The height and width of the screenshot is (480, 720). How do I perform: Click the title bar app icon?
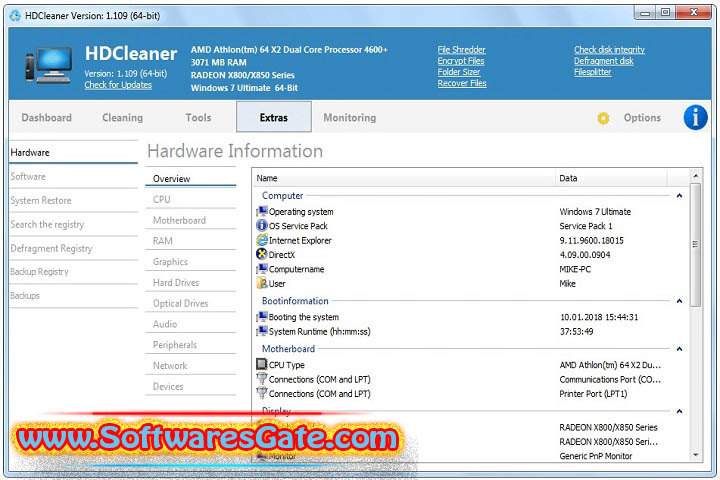coord(15,16)
